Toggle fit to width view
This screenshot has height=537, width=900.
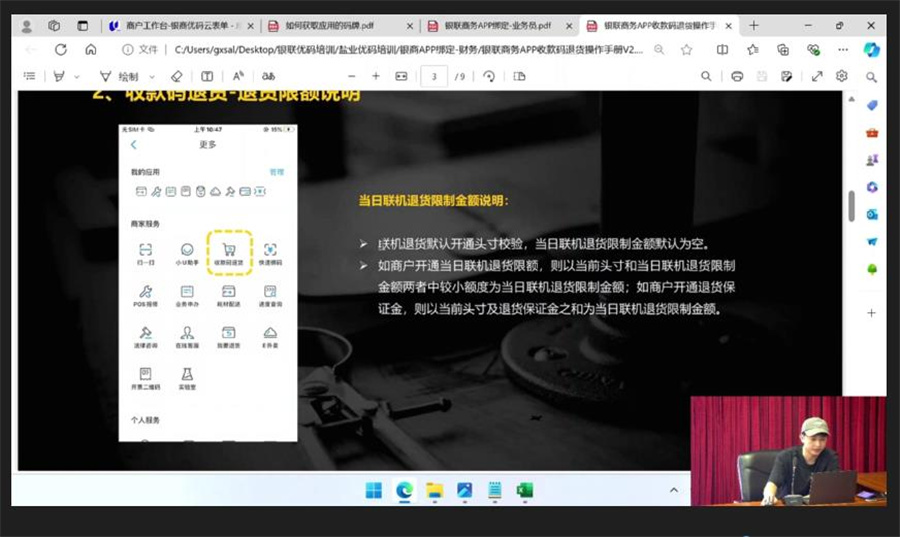click(401, 76)
